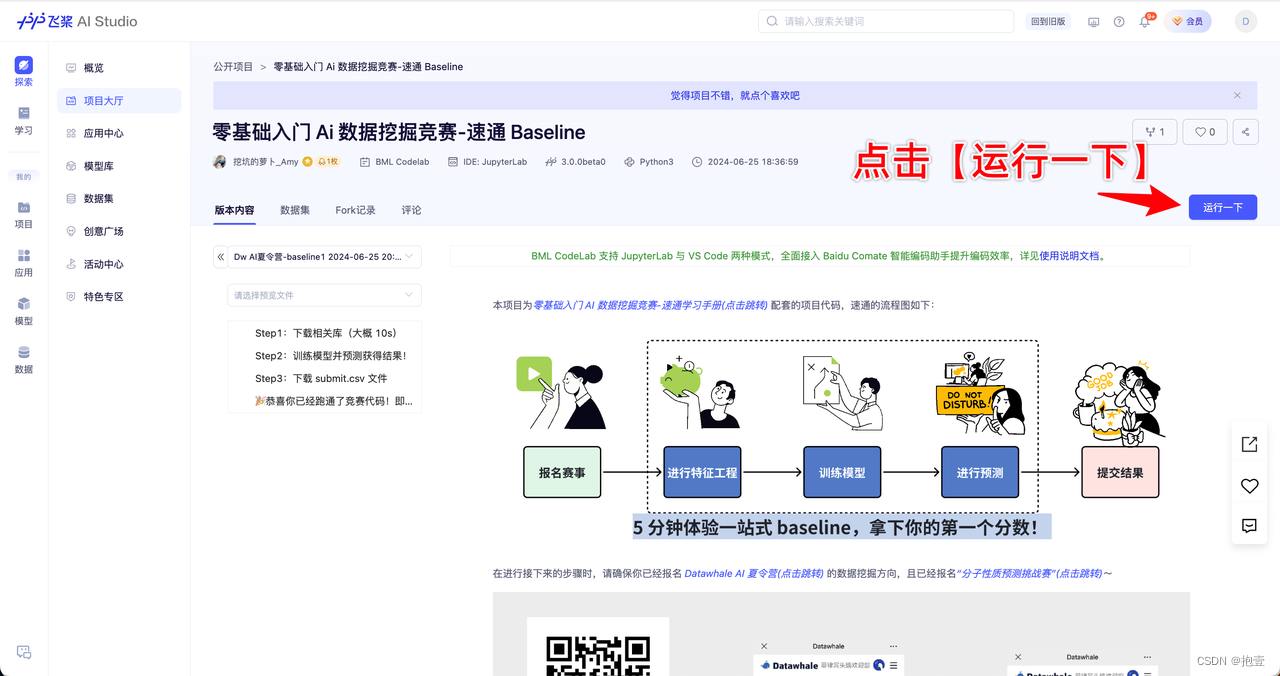Switch to the 版本内容 tab
Viewport: 1280px width, 676px height.
tap(234, 210)
